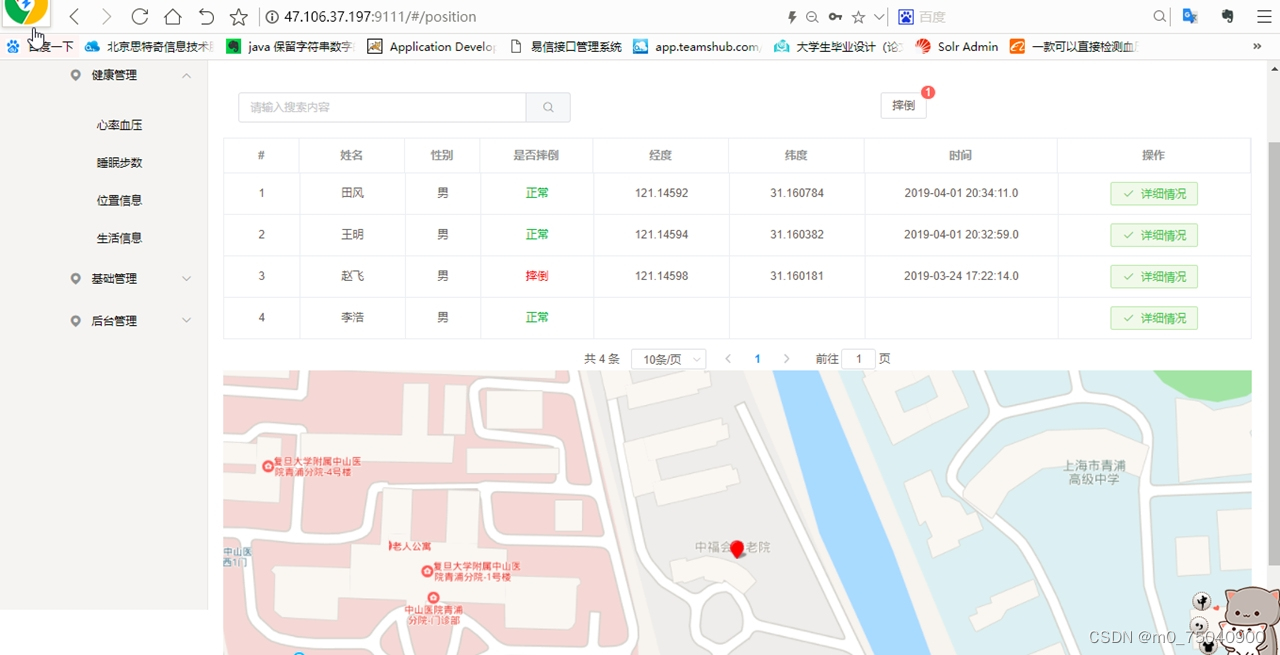Click the red map marker pin
This screenshot has height=655, width=1280.
pos(737,549)
